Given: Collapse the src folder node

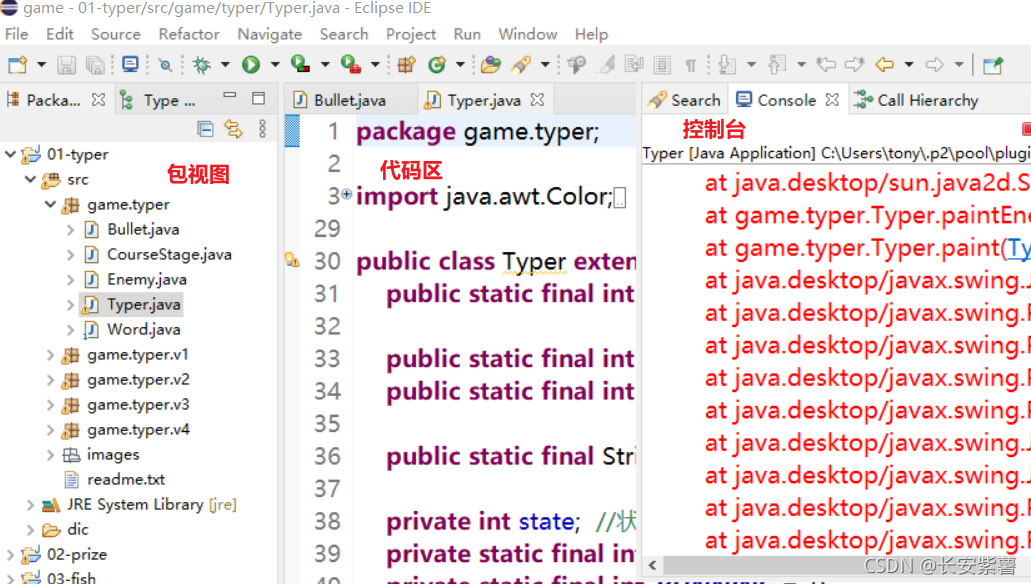Looking at the screenshot, I should 30,179.
